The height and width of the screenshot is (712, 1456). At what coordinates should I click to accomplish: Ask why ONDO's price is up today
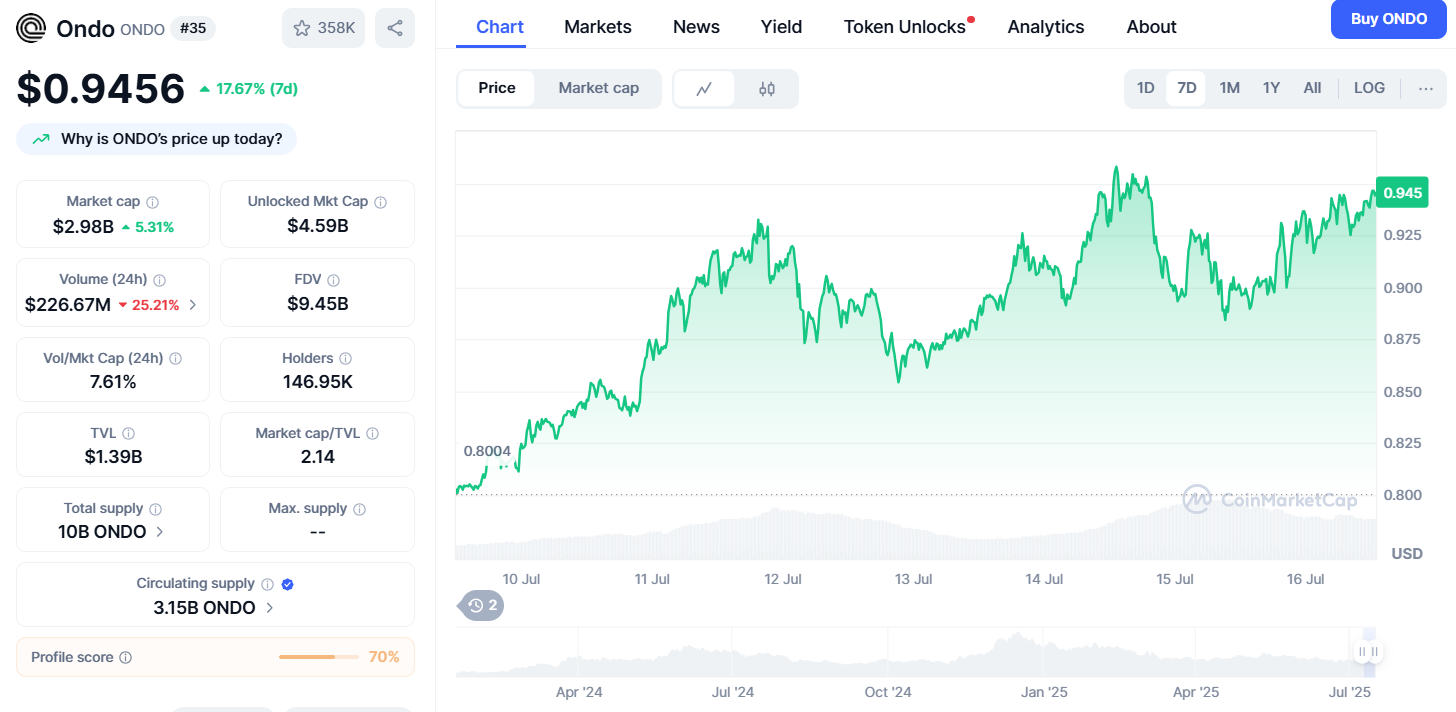click(156, 139)
